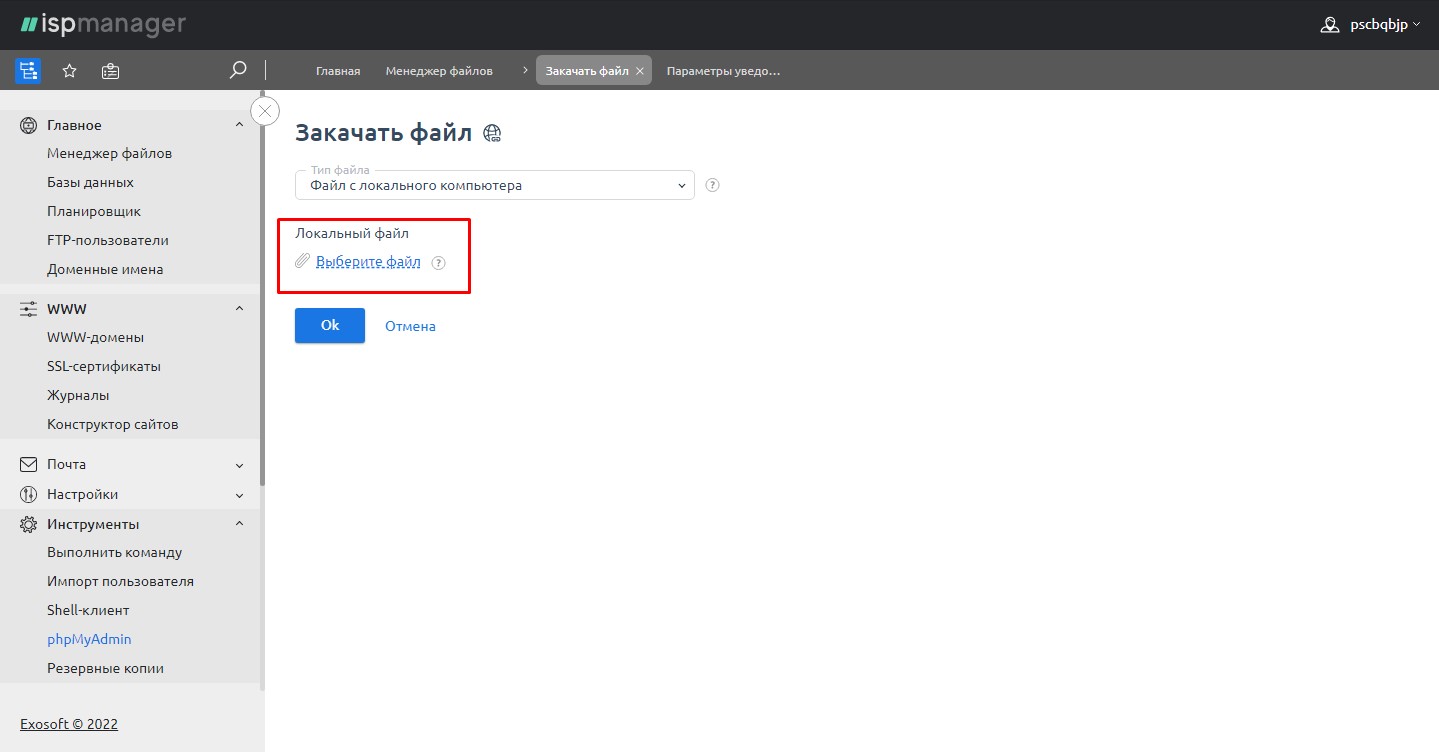Screen dimensions: 1439x752
Task: Open the pscbqbjp user menu dropdown
Action: pos(1385,25)
